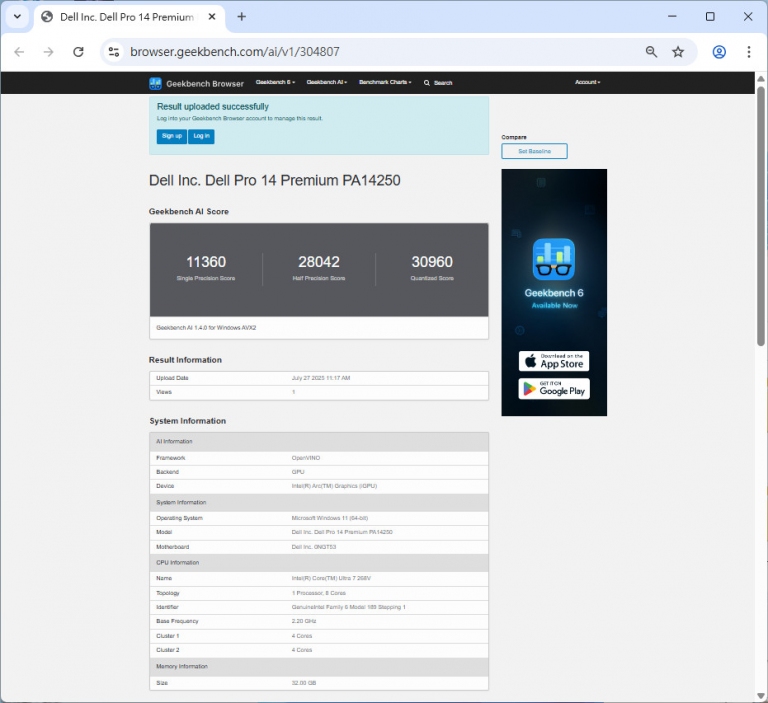Image resolution: width=768 pixels, height=703 pixels.
Task: Click the page vertical scrollbar thumb
Action: pos(761,216)
